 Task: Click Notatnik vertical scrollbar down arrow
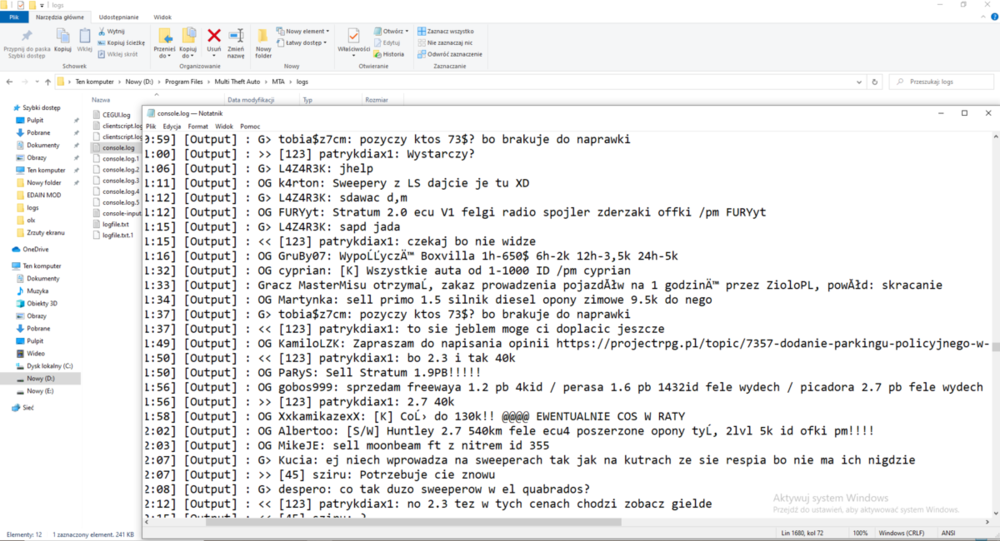point(996,512)
